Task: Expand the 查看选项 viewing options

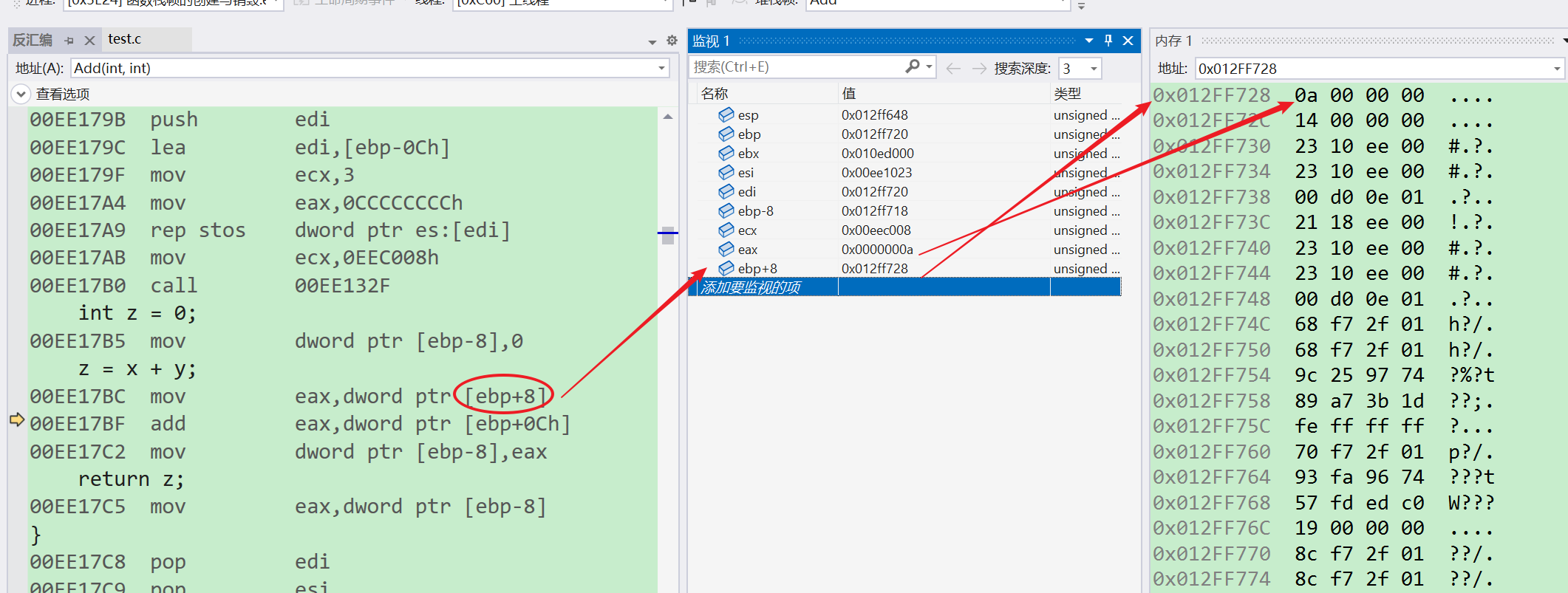Action: pyautogui.click(x=21, y=94)
